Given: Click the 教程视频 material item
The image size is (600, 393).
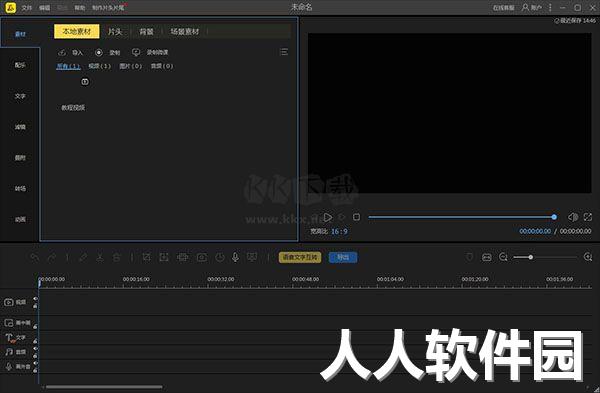Looking at the screenshot, I should click(x=73, y=108).
